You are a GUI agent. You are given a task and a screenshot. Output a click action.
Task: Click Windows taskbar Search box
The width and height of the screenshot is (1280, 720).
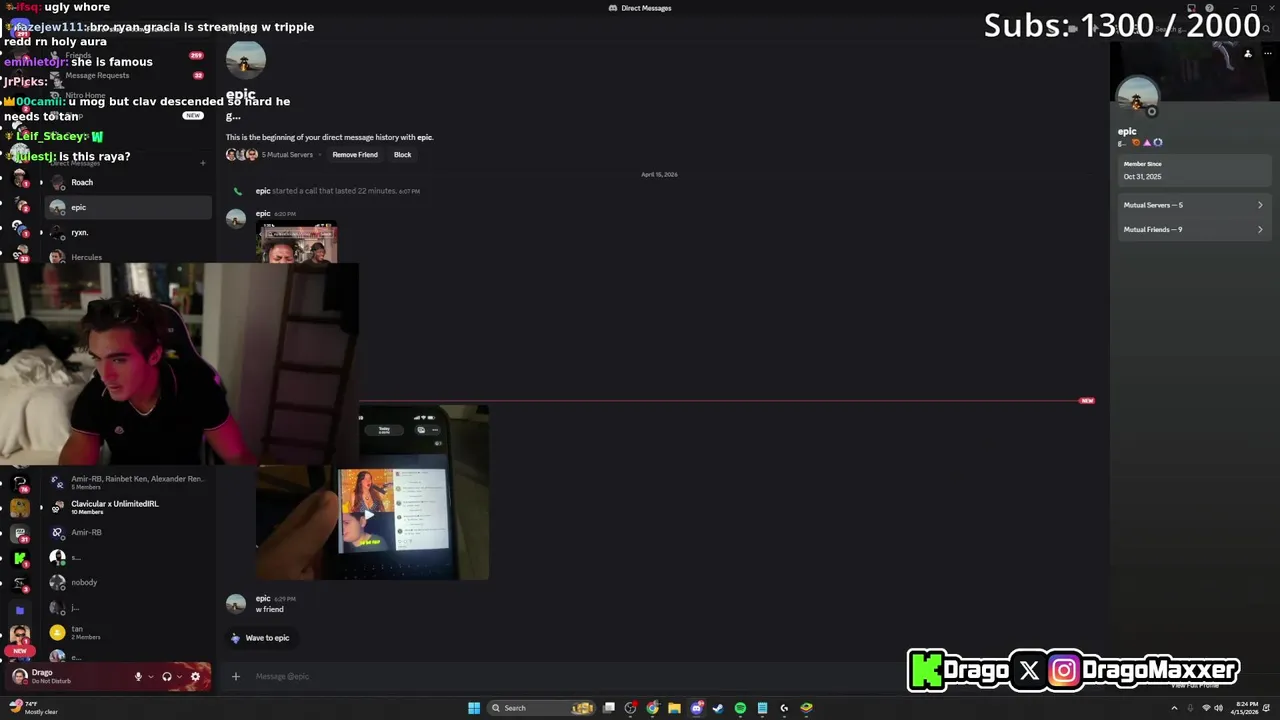(x=542, y=708)
